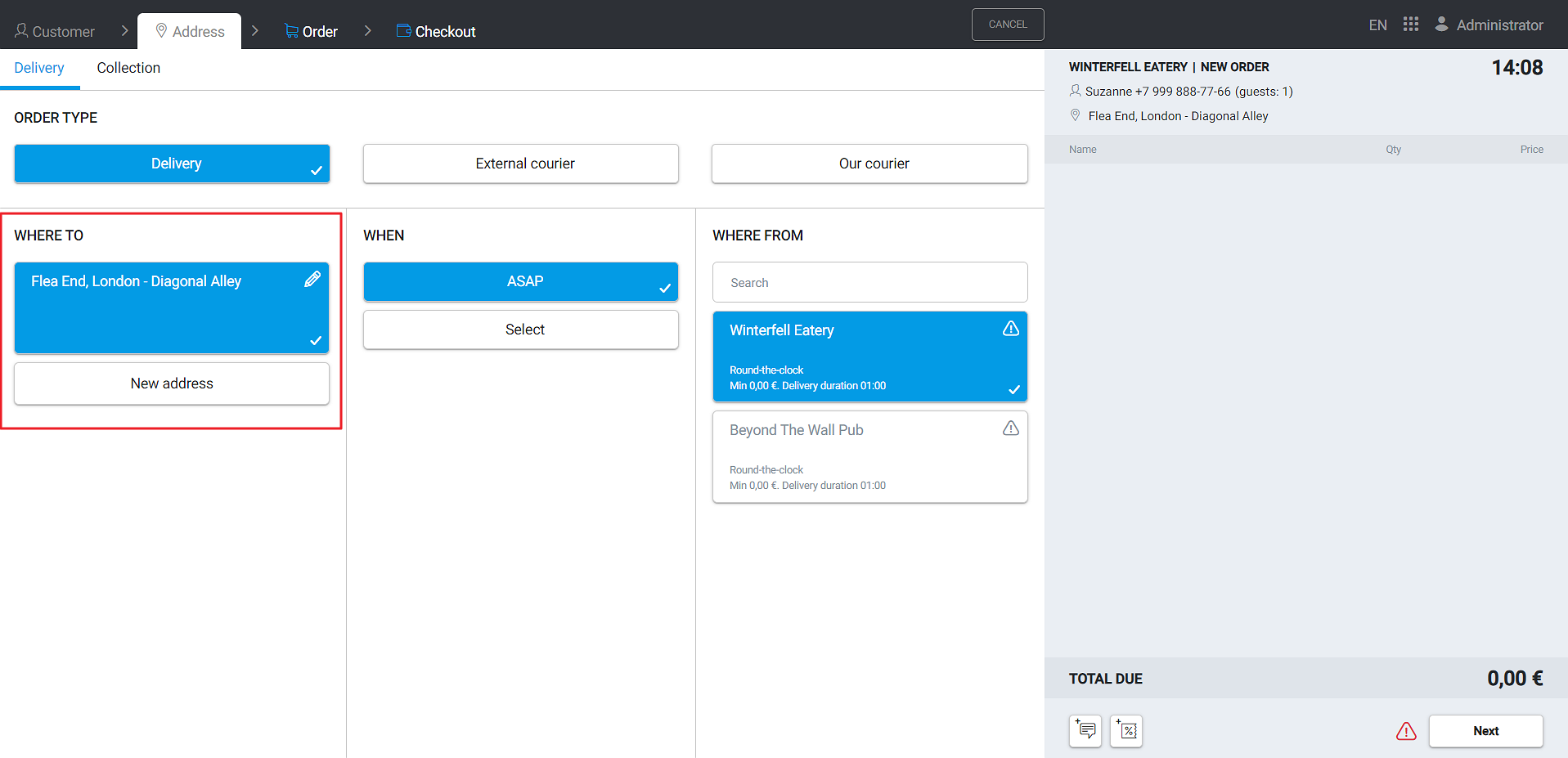This screenshot has height=758, width=1568.
Task: Go to the Order step
Action: (311, 32)
